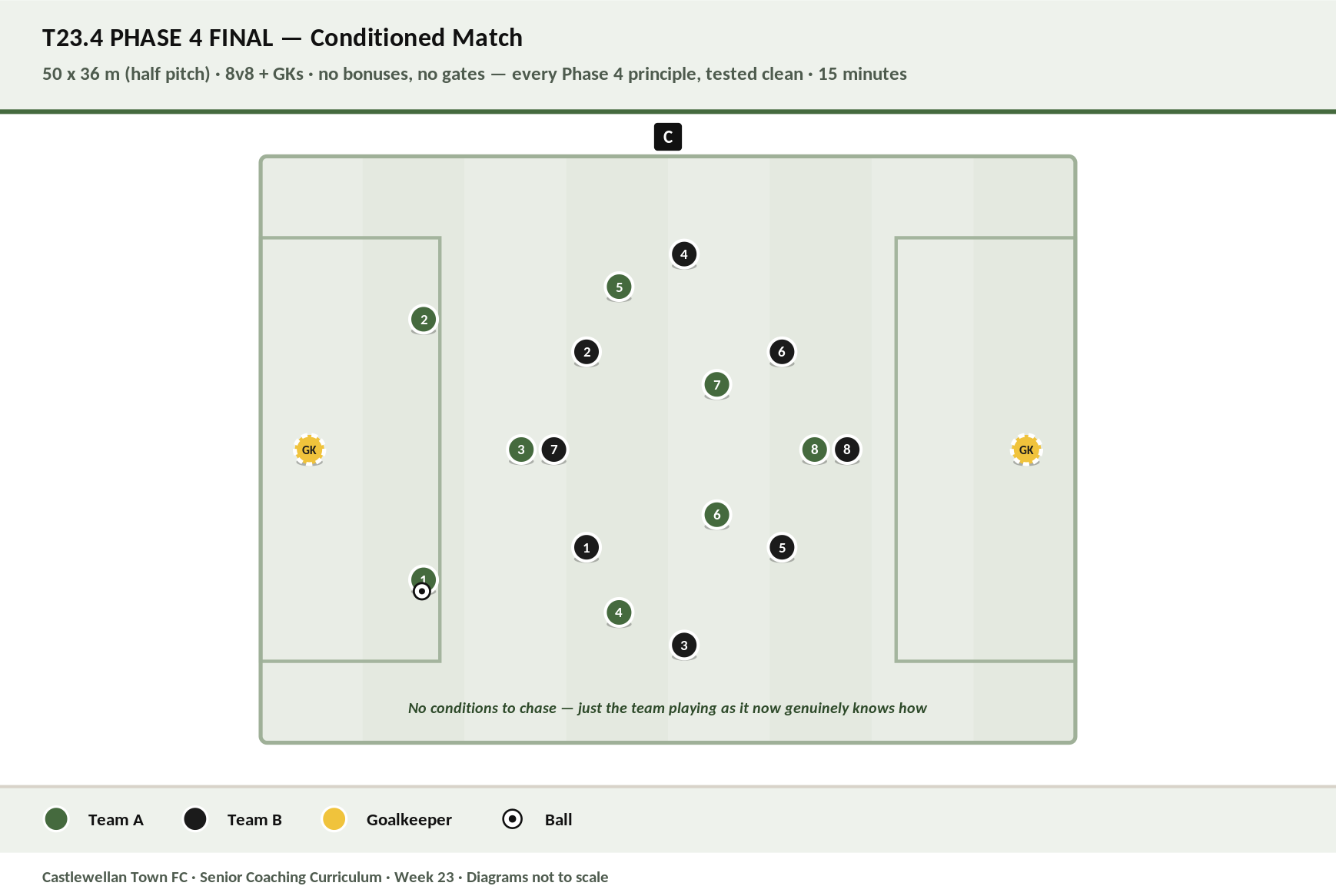1336x896 pixels.
Task: Select green Team A player 6
Action: click(716, 514)
